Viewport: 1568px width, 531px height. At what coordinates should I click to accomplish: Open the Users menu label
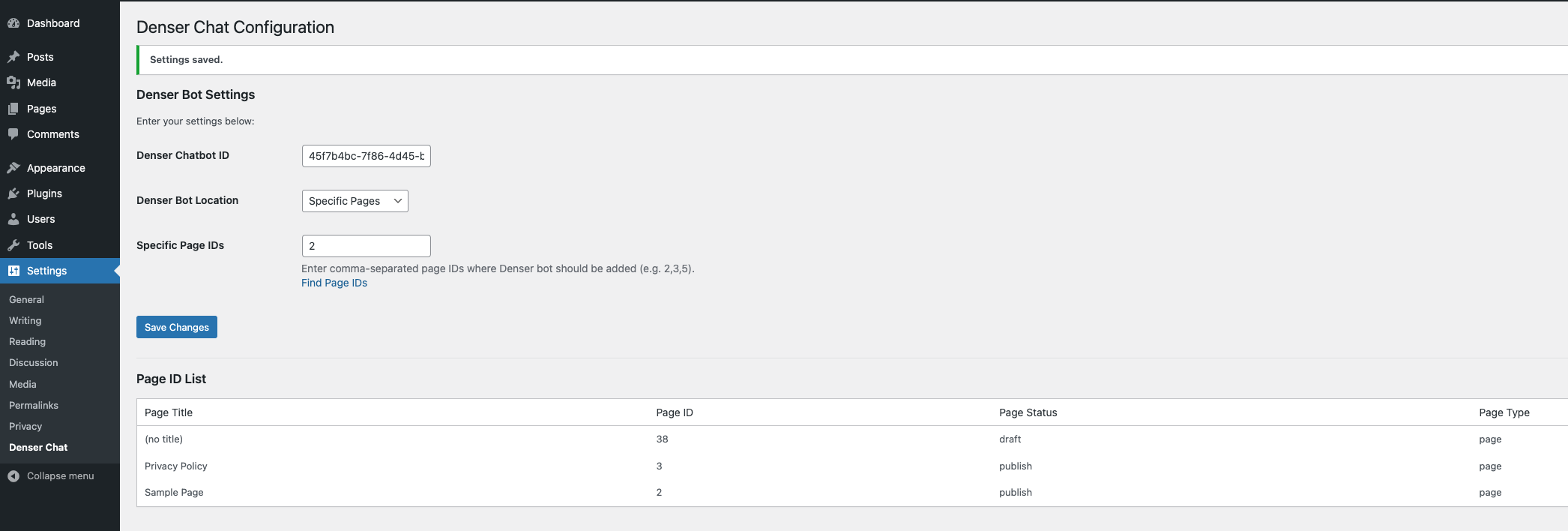pos(41,219)
